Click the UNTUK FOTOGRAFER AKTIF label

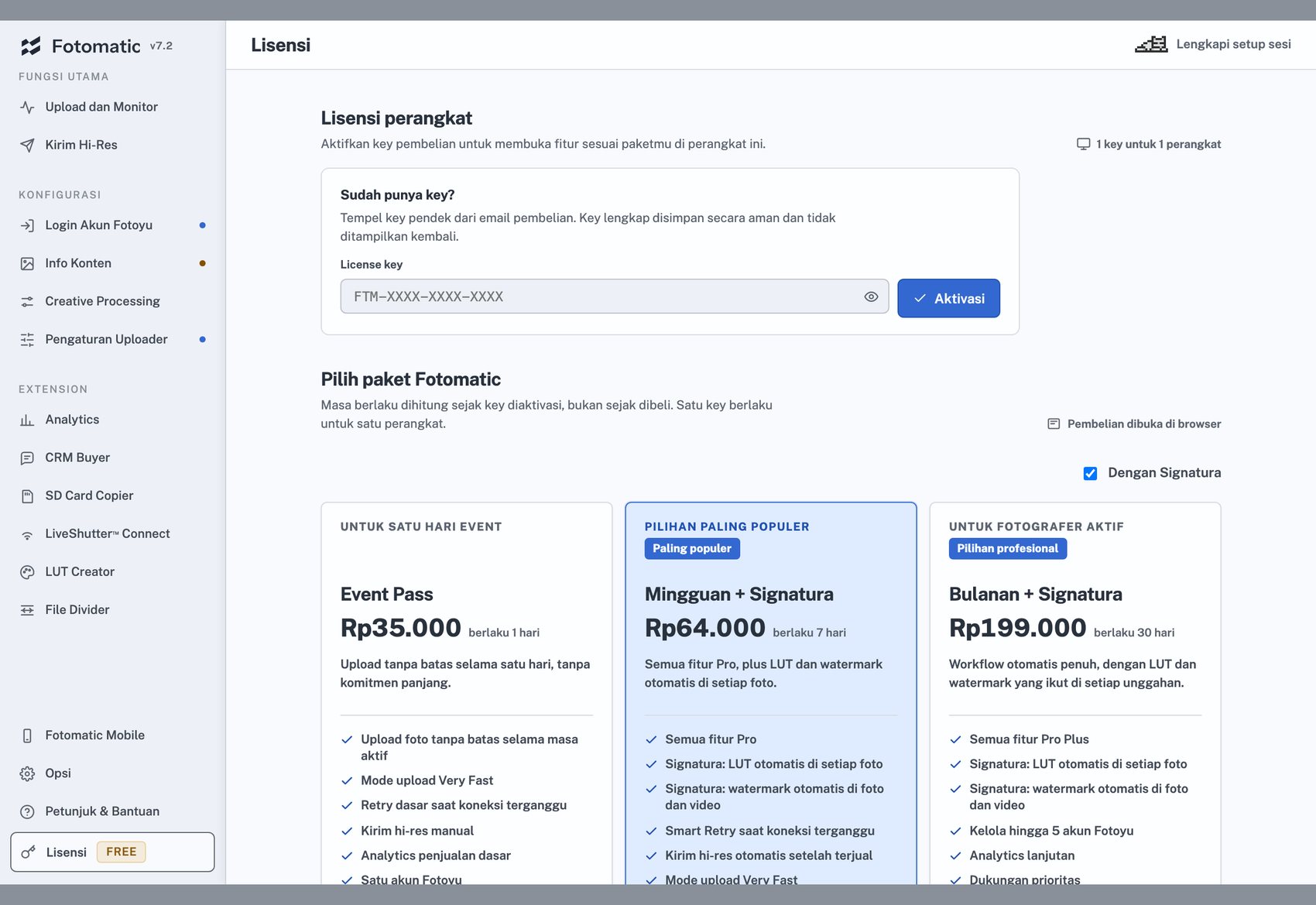1037,526
